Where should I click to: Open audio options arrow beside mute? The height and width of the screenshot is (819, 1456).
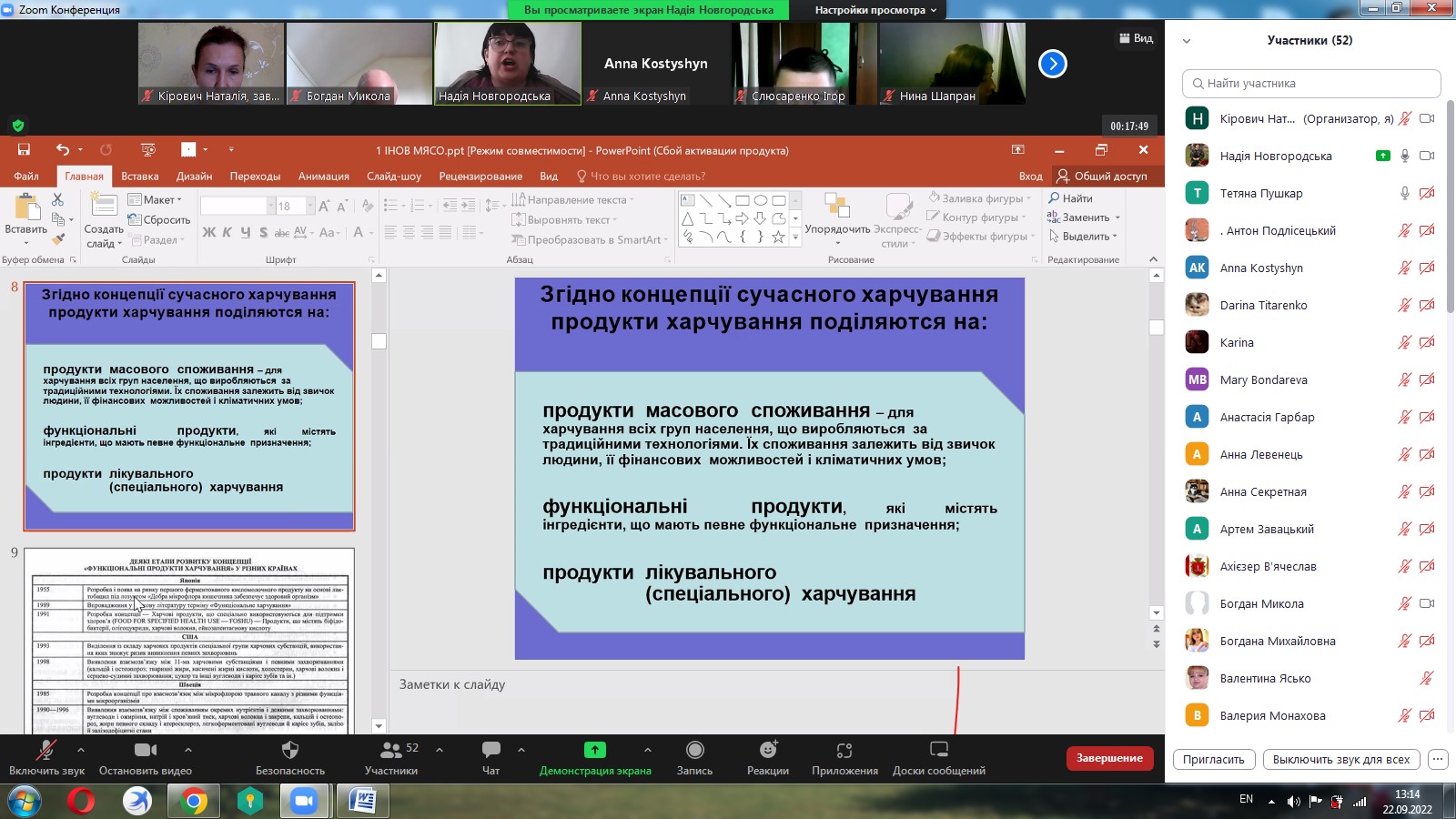coord(81,750)
